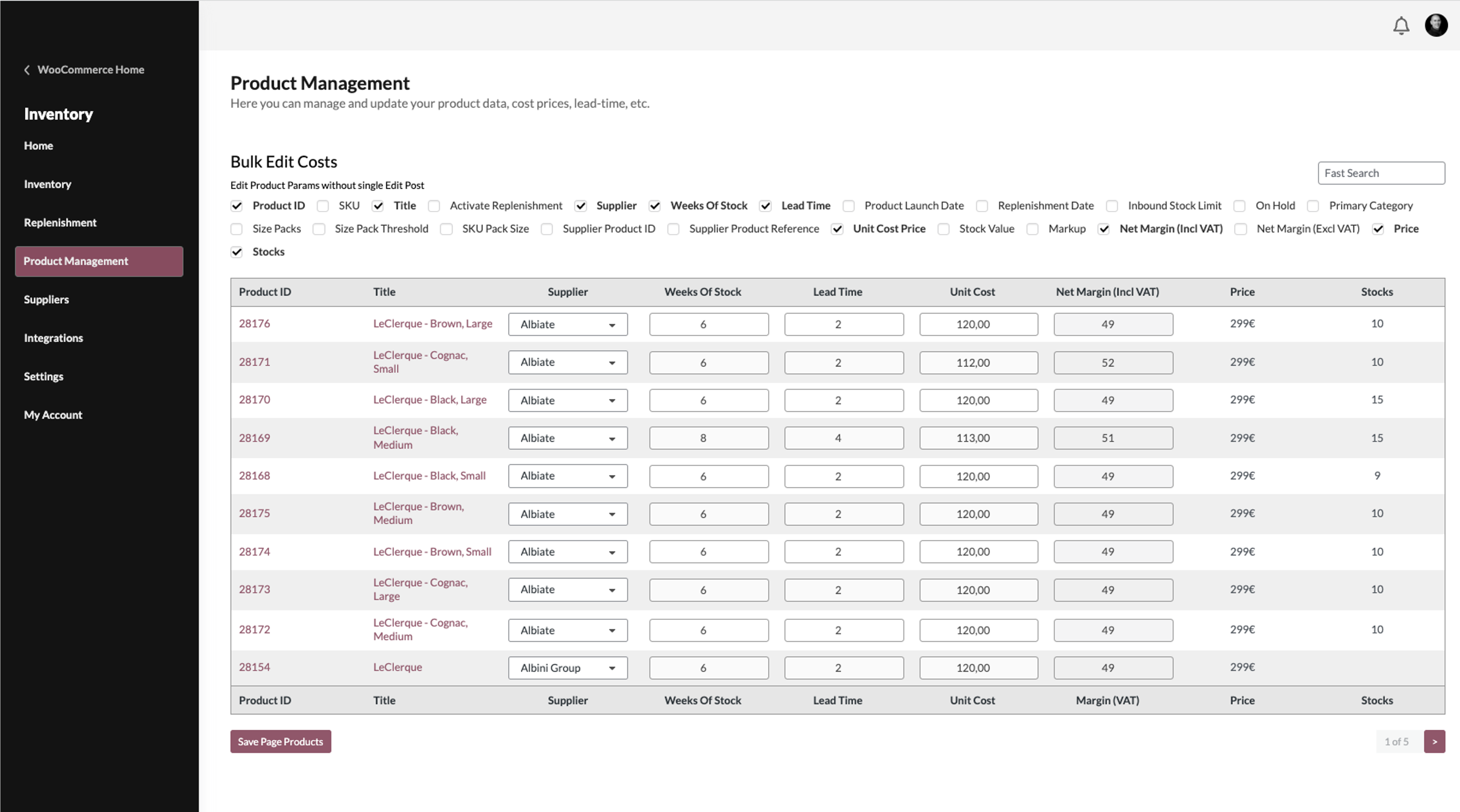The image size is (1460, 812).
Task: Open the user account avatar menu
Action: click(x=1436, y=25)
